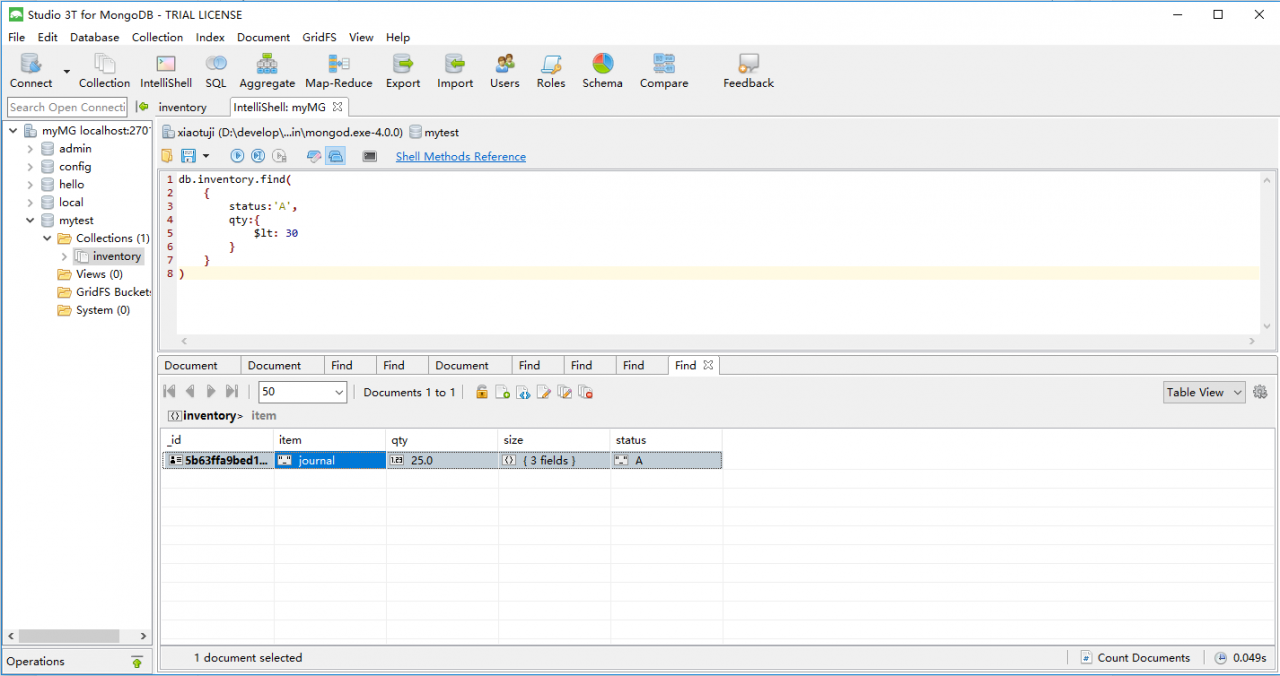Click the editor horizontal scrollbar
This screenshot has width=1280, height=676.
pos(718,342)
